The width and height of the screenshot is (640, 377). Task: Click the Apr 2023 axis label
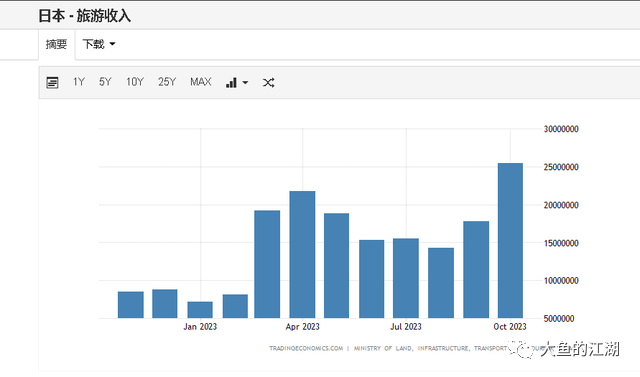click(x=302, y=327)
